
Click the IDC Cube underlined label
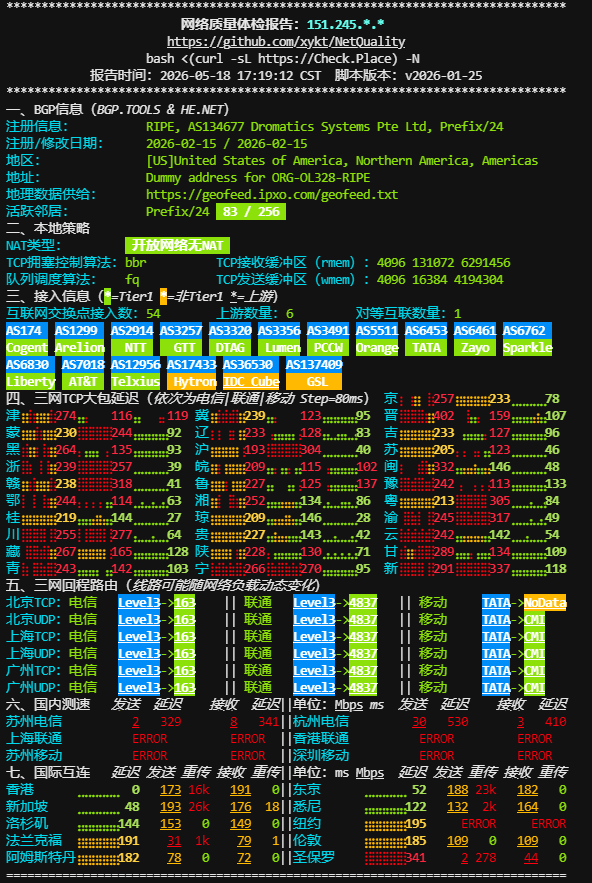click(x=251, y=381)
